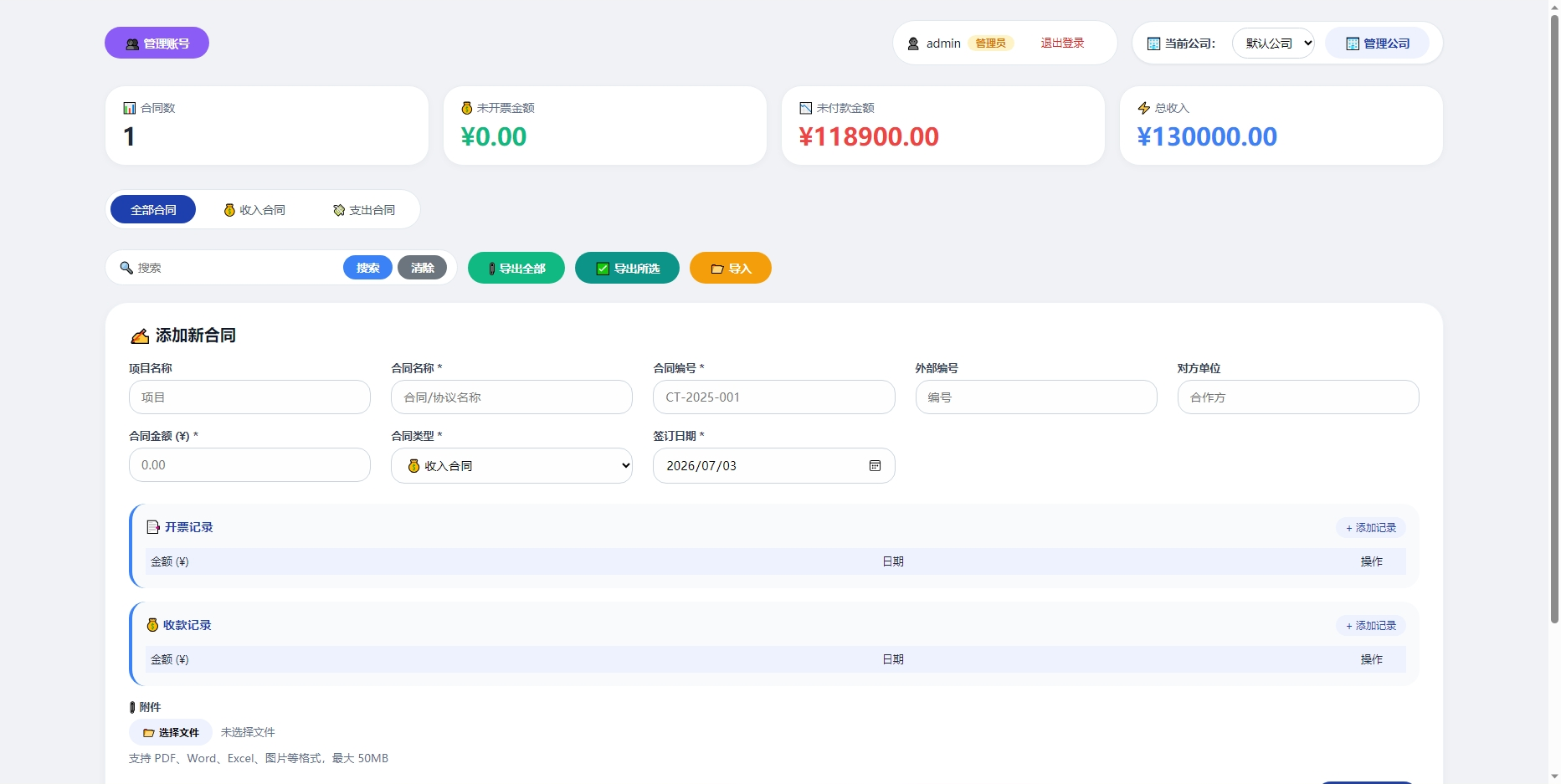Click the document icon beside 开票记录

[153, 527]
